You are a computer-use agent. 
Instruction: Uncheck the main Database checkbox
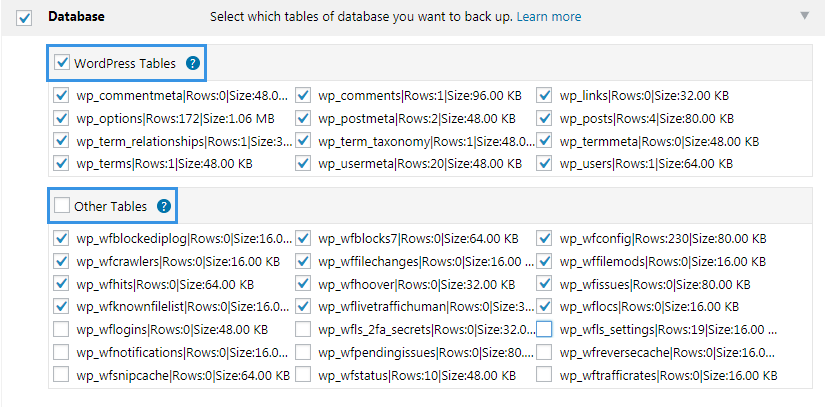coord(24,18)
